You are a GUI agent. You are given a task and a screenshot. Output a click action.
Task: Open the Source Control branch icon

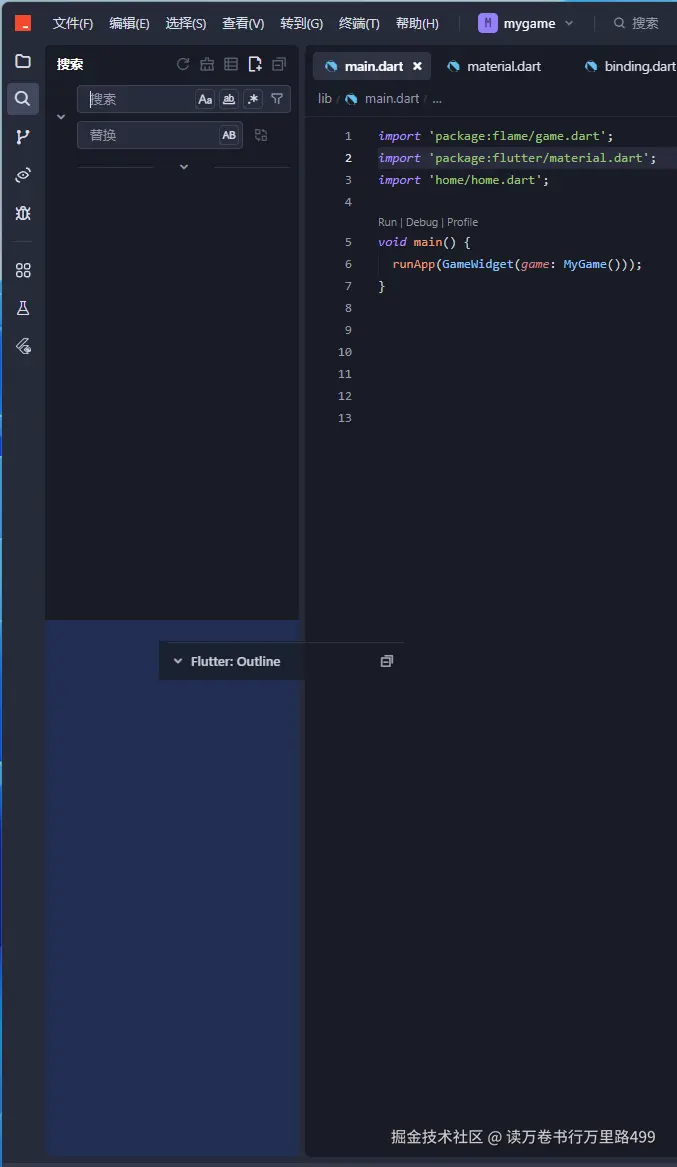23,137
